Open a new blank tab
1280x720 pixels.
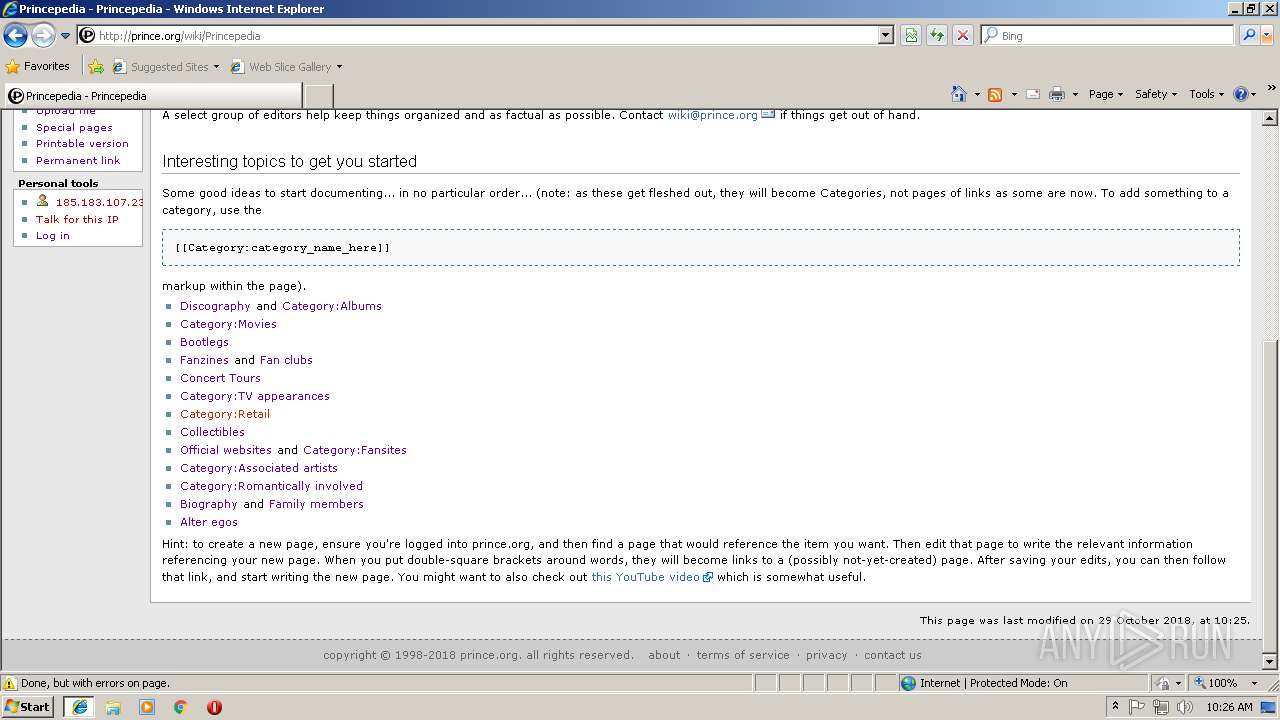click(318, 96)
